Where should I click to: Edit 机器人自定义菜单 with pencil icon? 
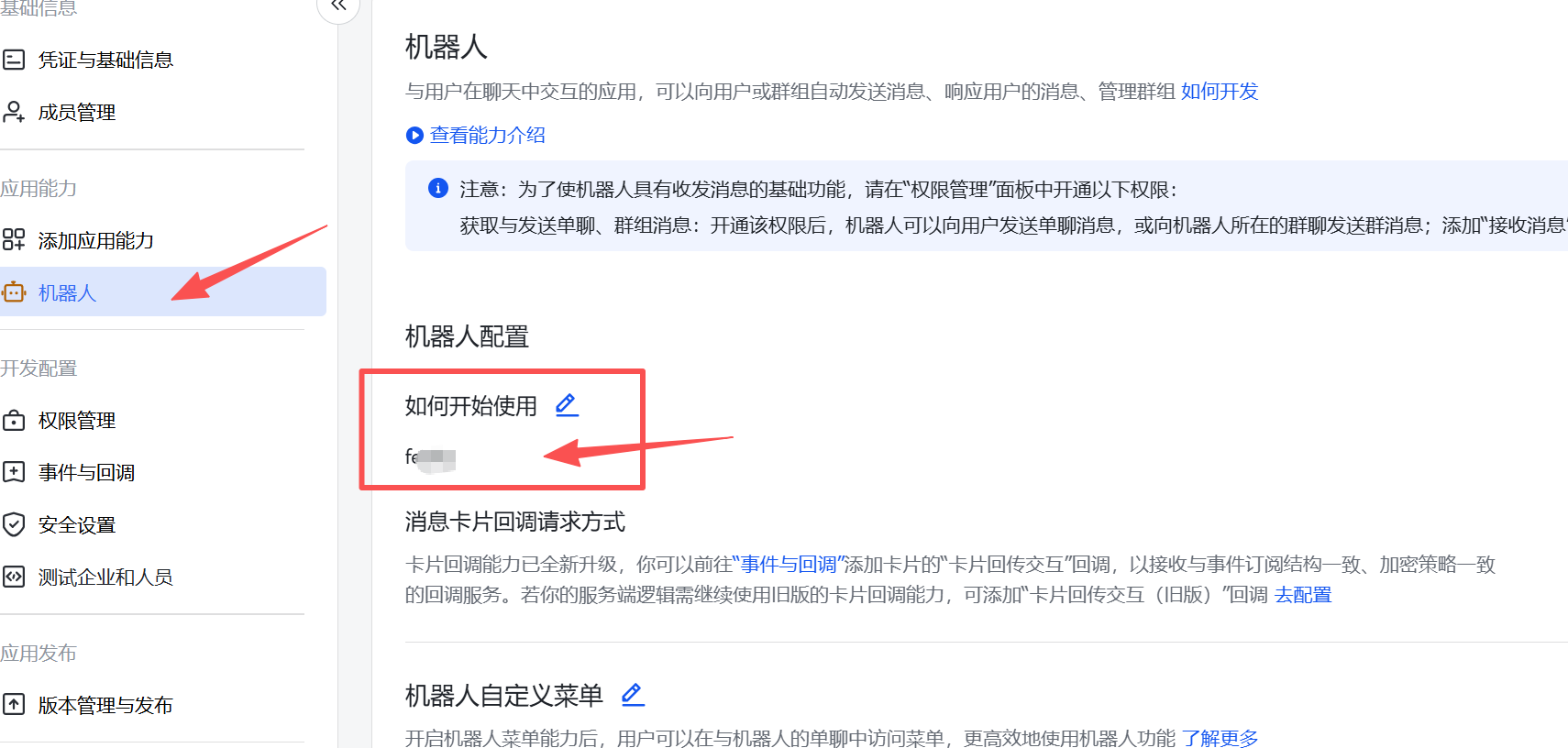pyautogui.click(x=633, y=695)
